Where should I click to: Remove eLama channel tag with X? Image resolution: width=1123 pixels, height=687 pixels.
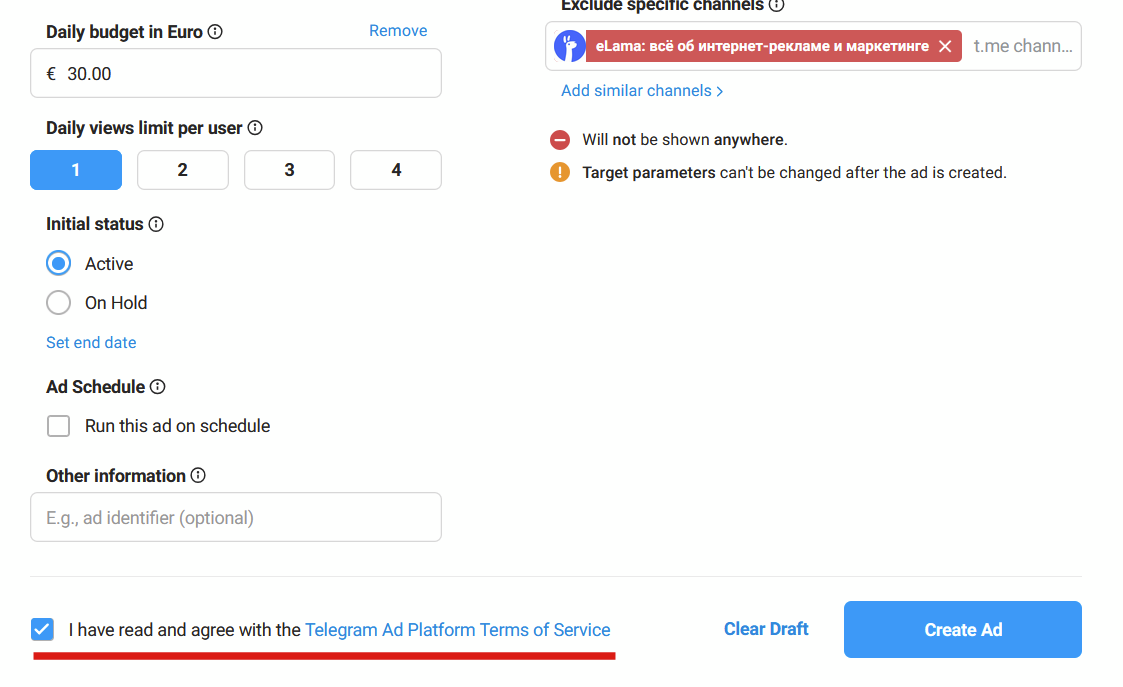[x=945, y=46]
